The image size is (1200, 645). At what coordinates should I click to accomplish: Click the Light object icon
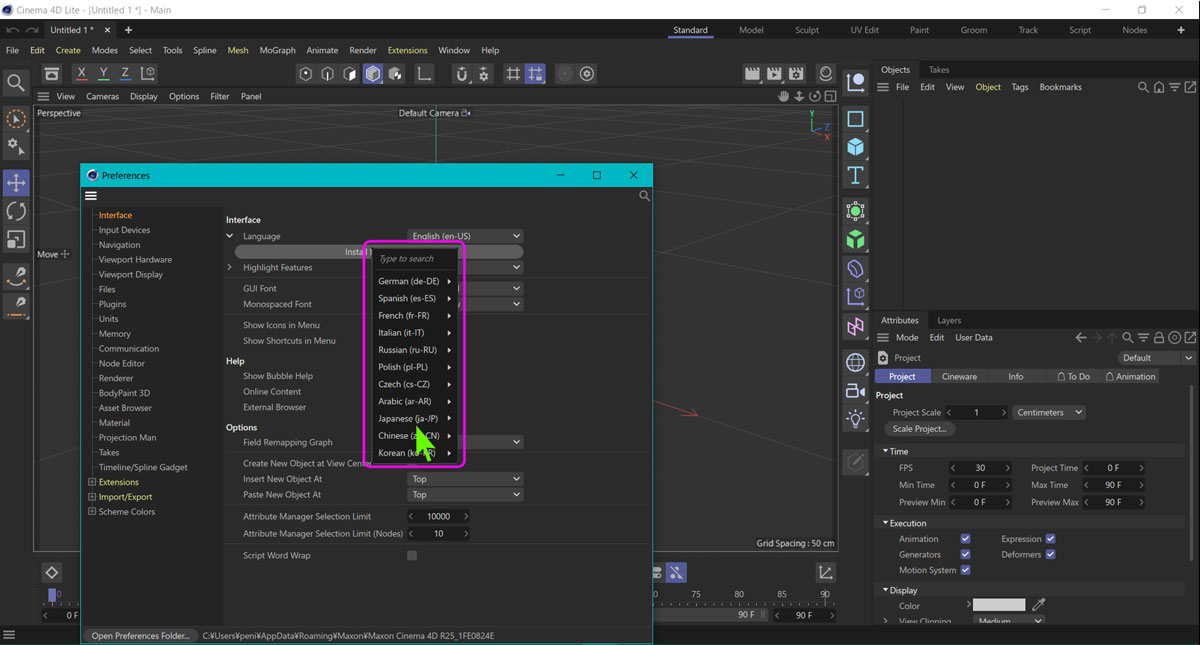(855, 418)
